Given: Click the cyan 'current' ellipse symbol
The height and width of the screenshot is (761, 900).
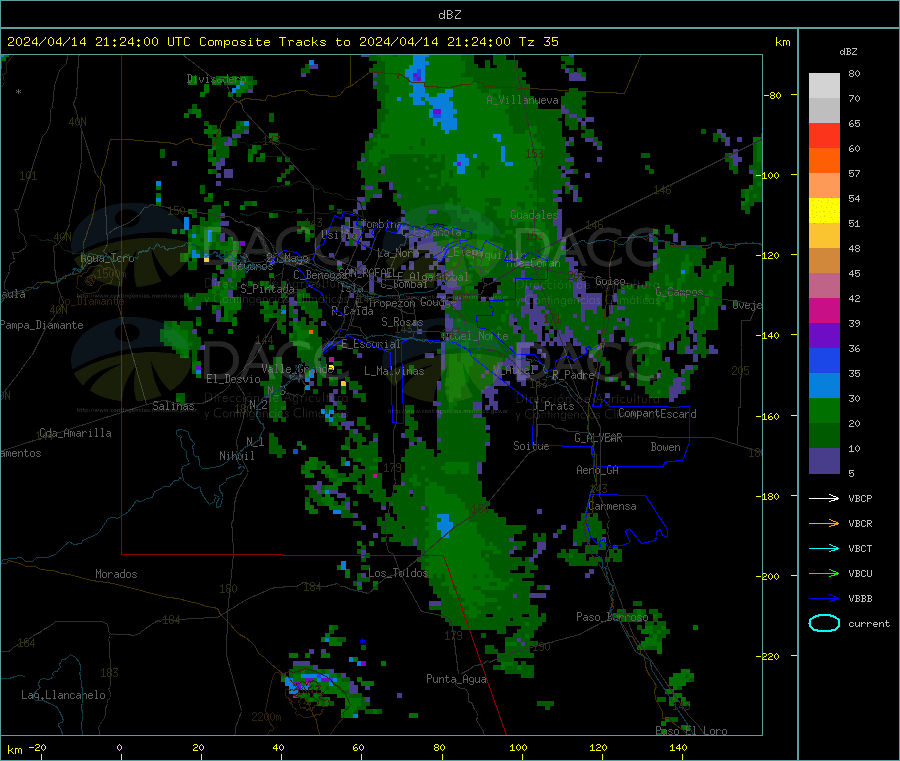Looking at the screenshot, I should [x=824, y=623].
